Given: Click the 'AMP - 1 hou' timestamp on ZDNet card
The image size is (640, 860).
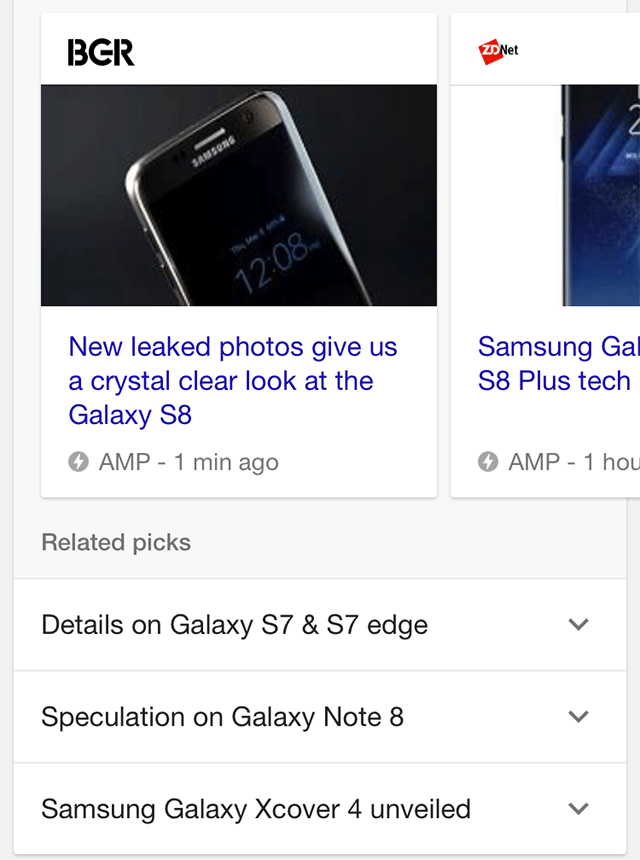Looking at the screenshot, I should (x=574, y=462).
